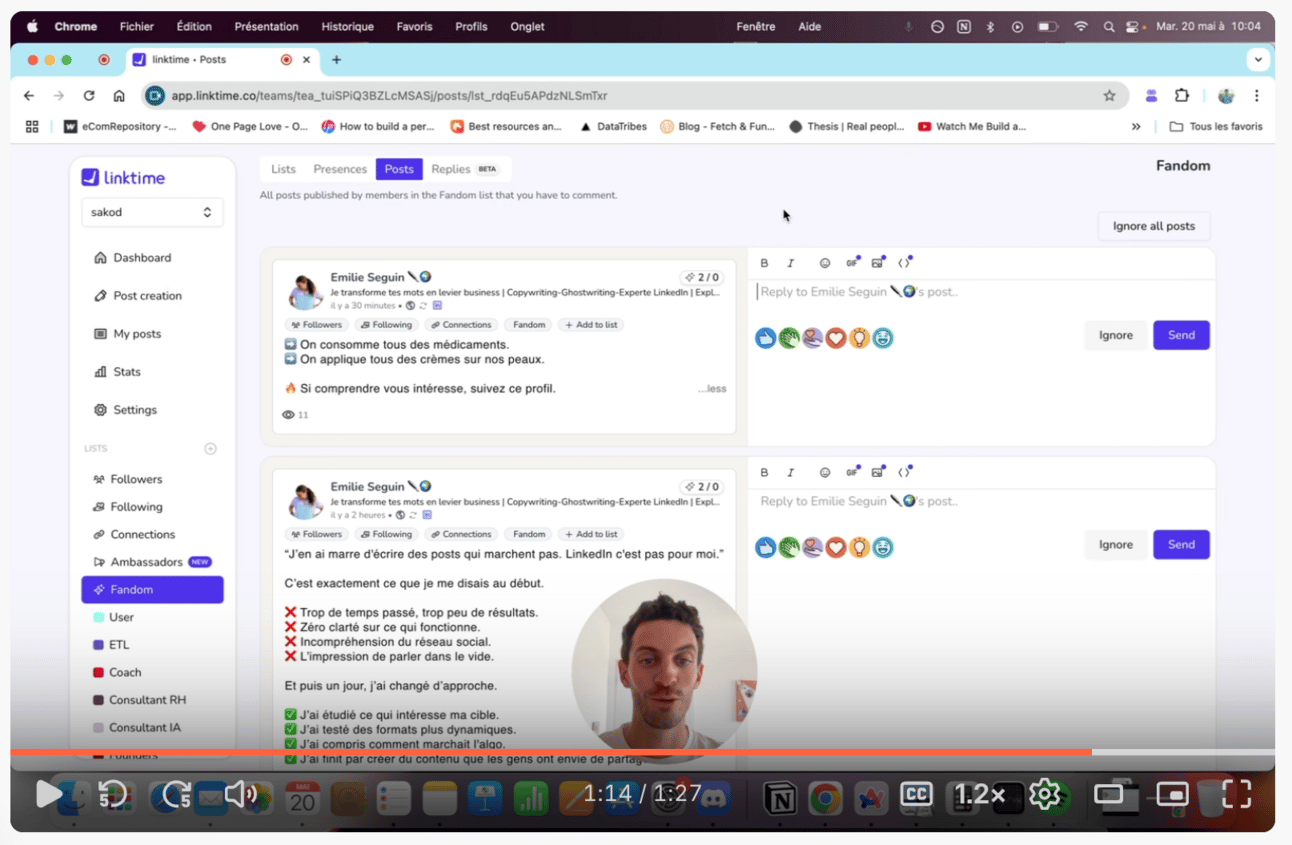Viewport: 1292px width, 845px height.
Task: Mute the video volume
Action: point(241,795)
